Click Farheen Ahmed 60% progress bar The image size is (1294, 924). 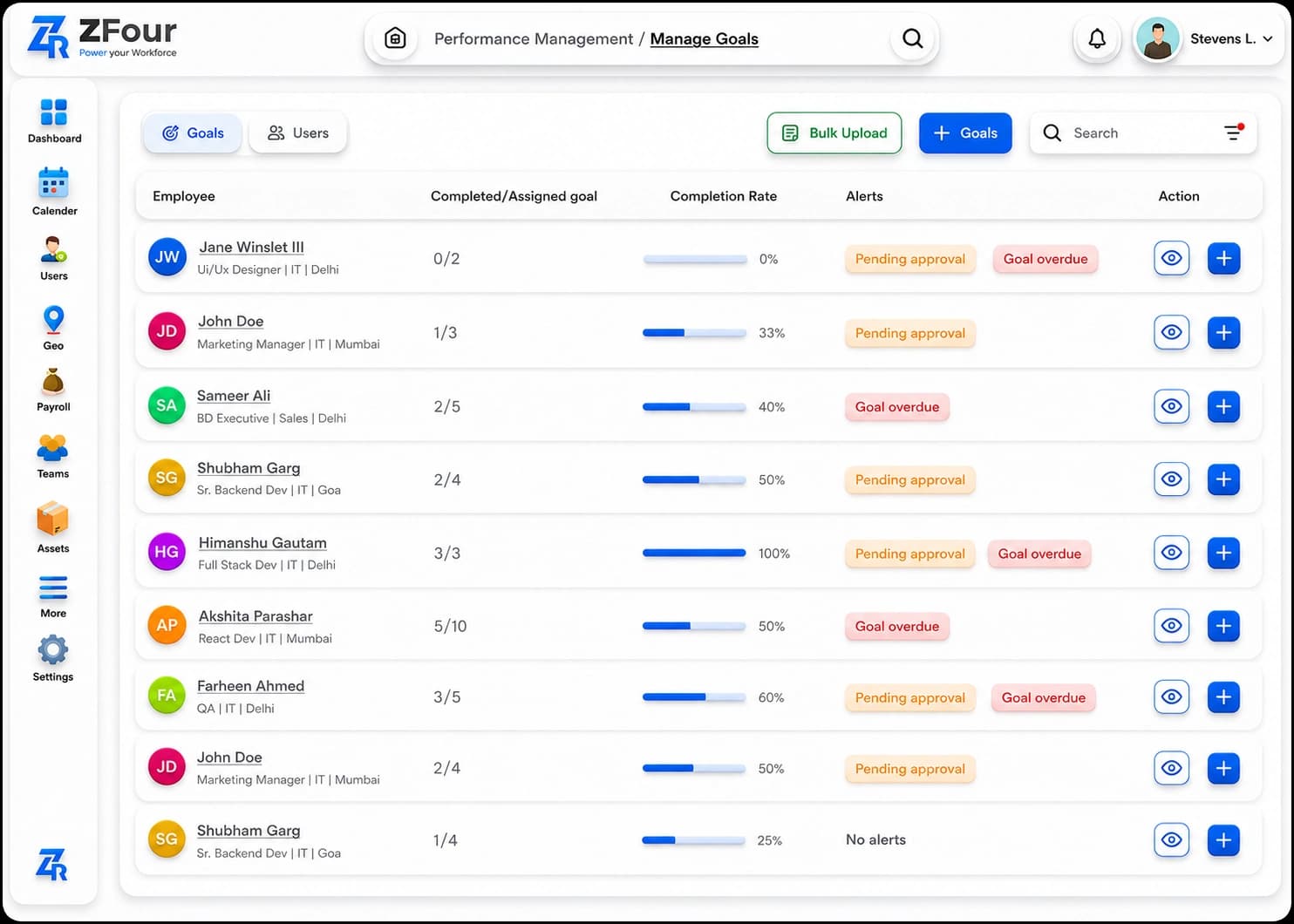tap(694, 697)
